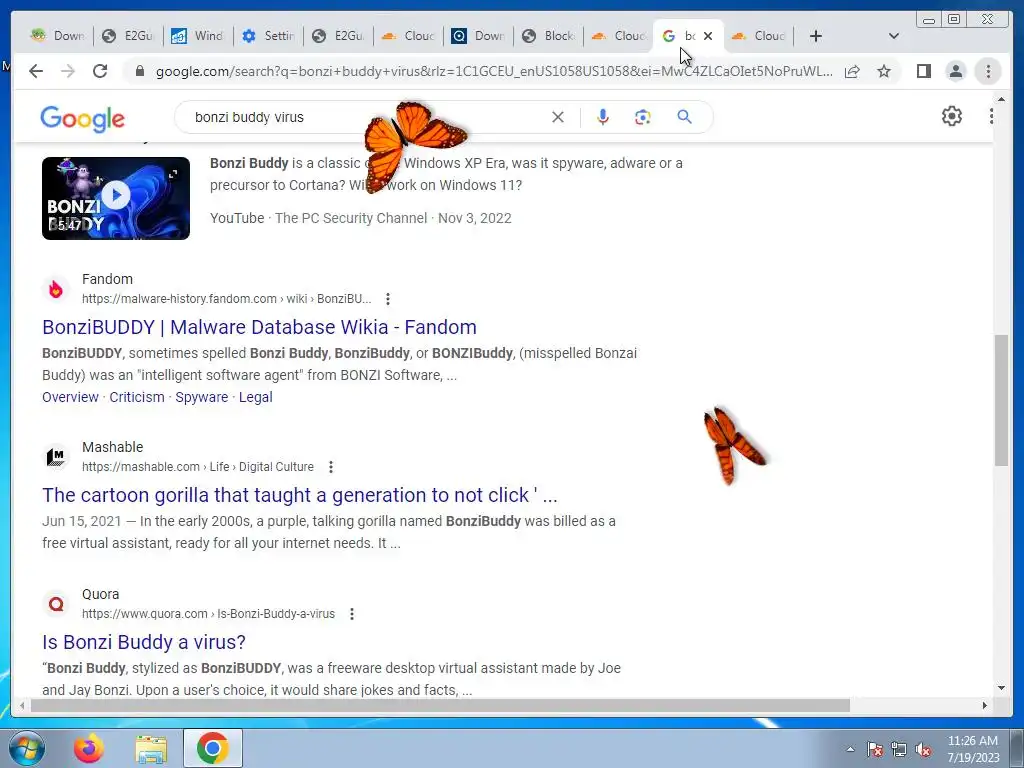Start a voice search with microphone

pyautogui.click(x=603, y=117)
